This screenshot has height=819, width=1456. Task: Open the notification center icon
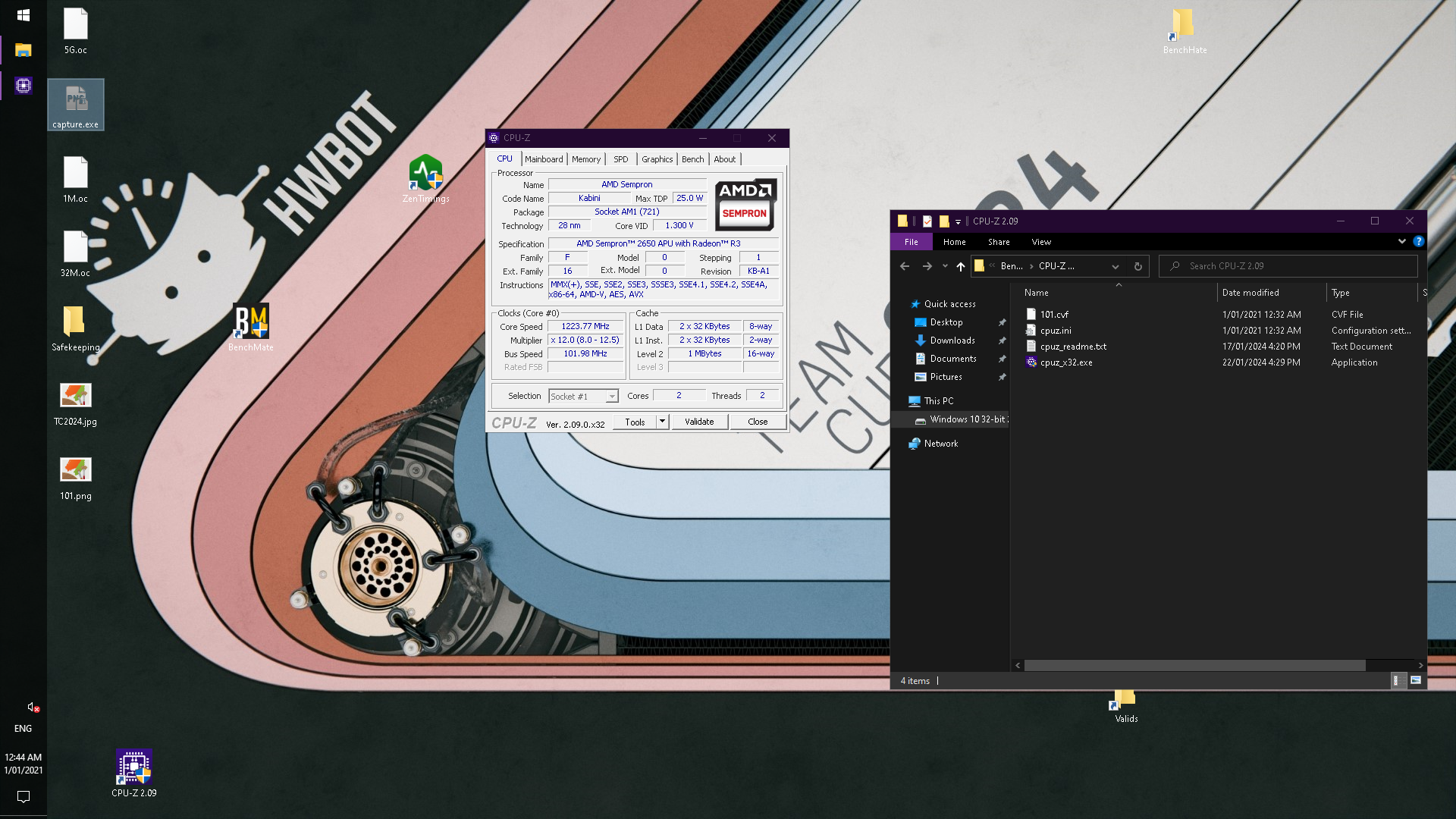(x=24, y=796)
